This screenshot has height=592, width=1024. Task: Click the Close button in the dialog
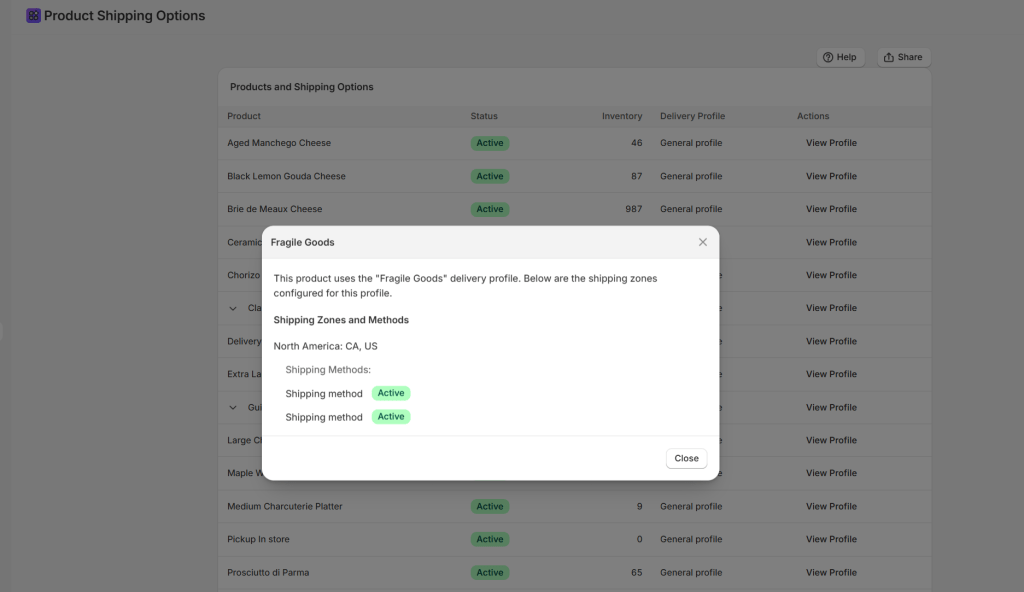coord(686,458)
